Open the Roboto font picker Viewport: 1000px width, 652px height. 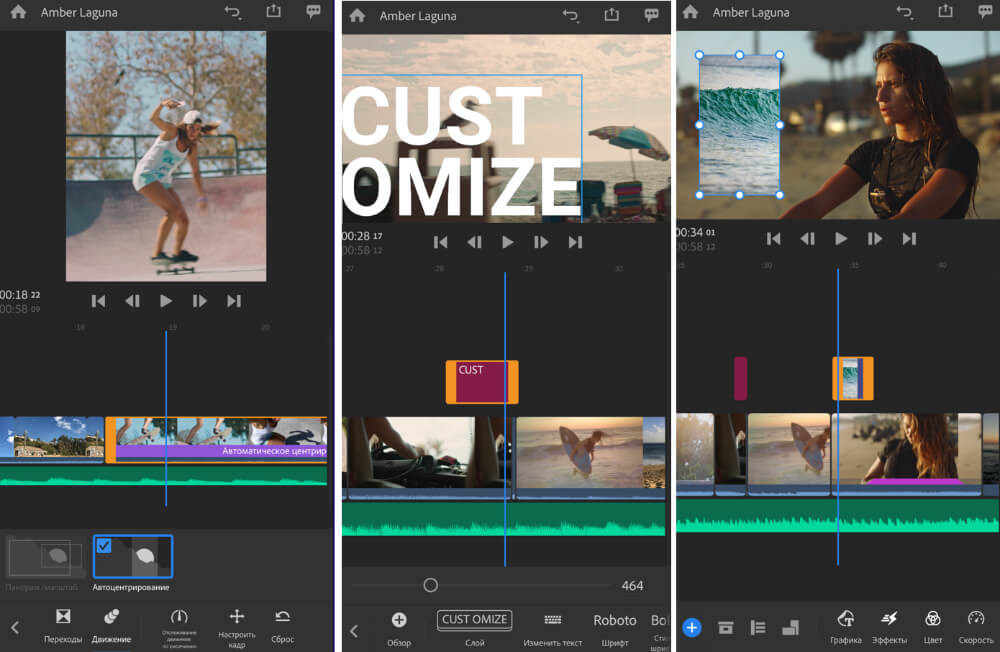615,620
